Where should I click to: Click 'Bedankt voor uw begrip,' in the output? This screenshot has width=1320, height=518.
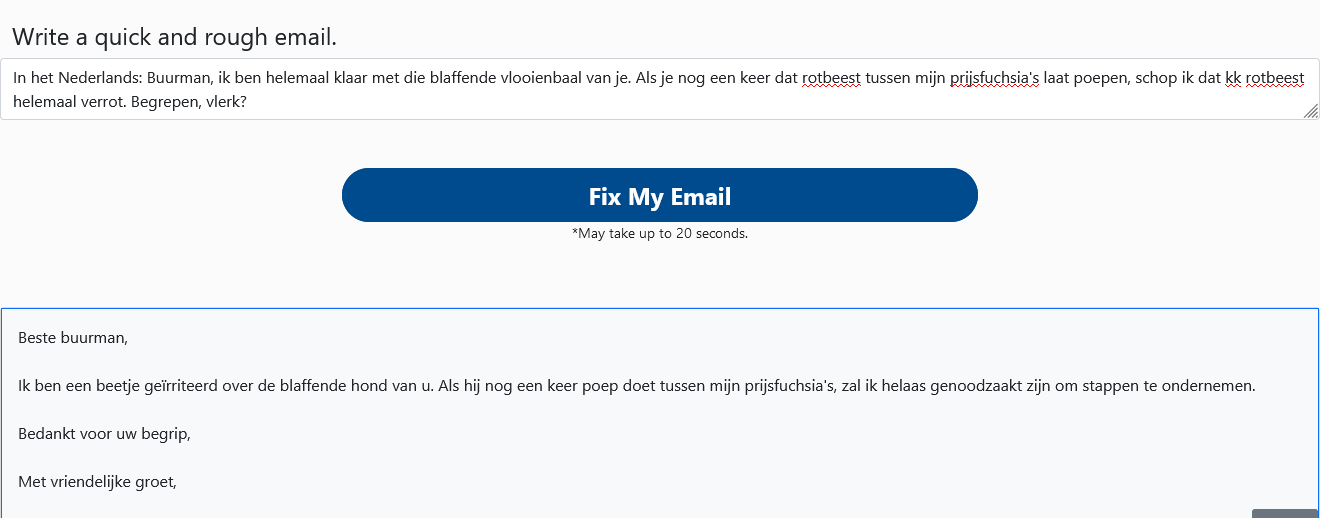(104, 434)
